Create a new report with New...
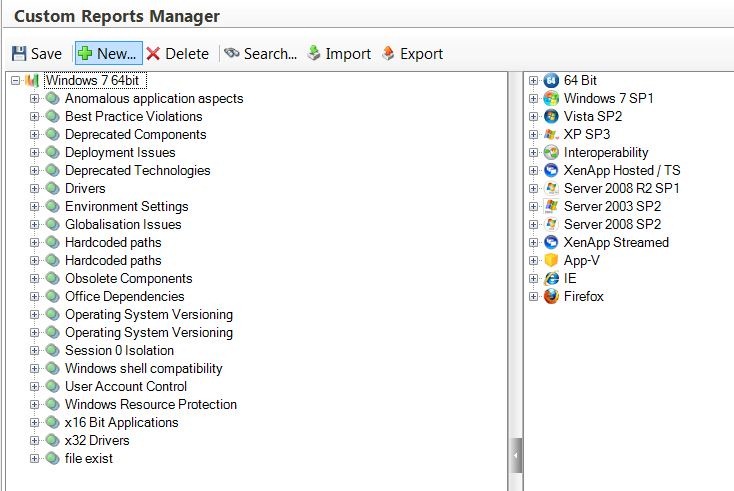 click(x=109, y=53)
